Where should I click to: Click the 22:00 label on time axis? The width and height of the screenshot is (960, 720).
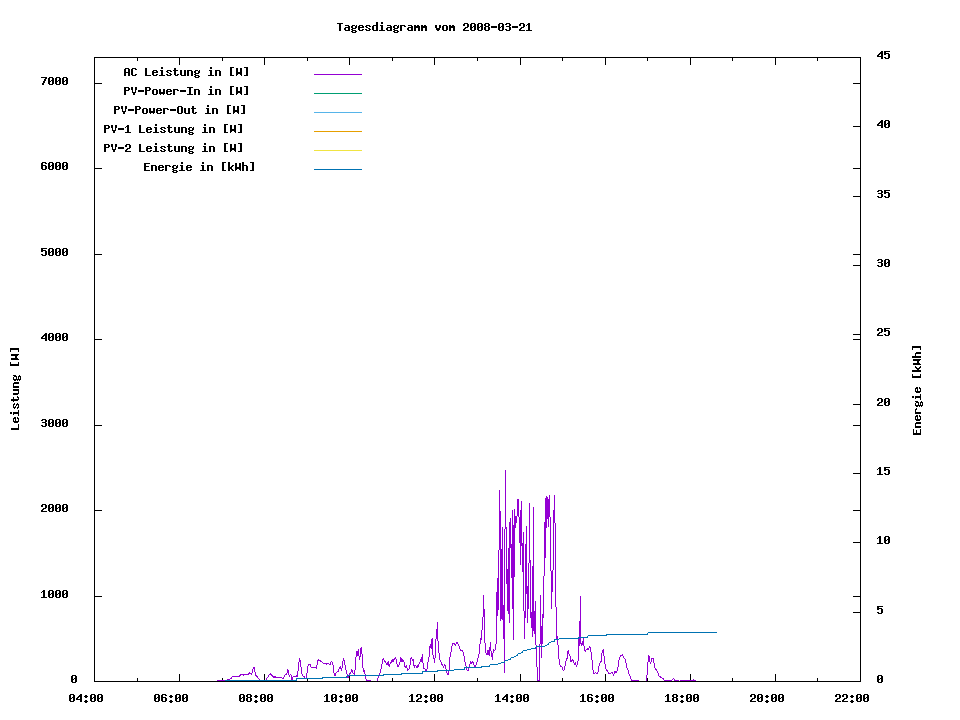coord(852,698)
